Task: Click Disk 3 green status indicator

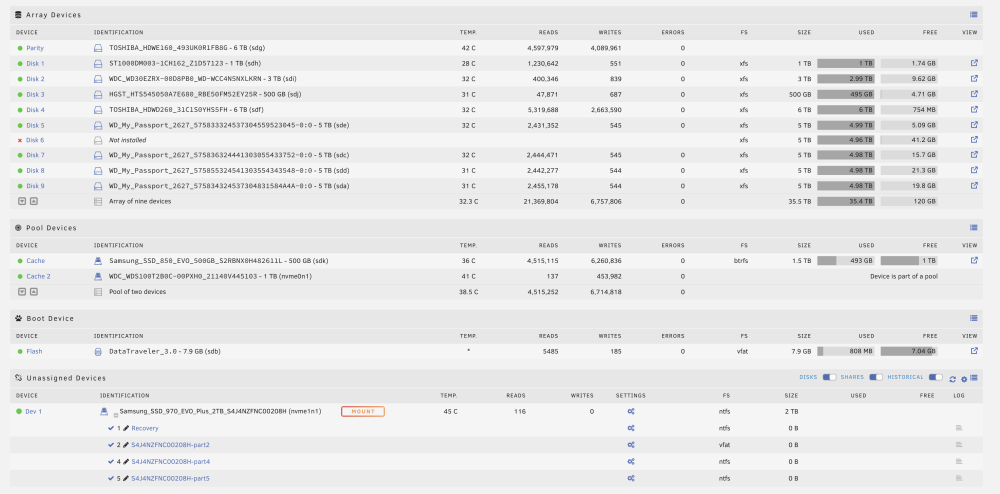Action: [20, 94]
